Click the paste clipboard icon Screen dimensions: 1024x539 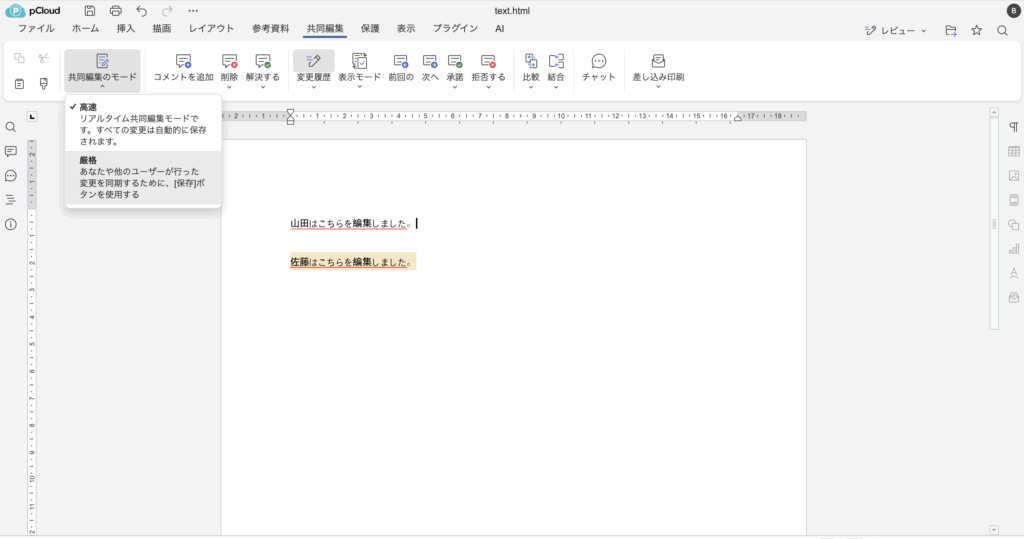pos(20,84)
